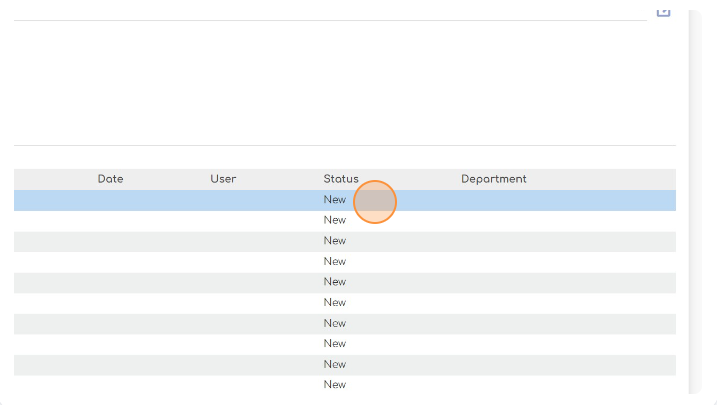This screenshot has height=405, width=717.
Task: Click the Department cell of the highlighted row
Action: [493, 200]
